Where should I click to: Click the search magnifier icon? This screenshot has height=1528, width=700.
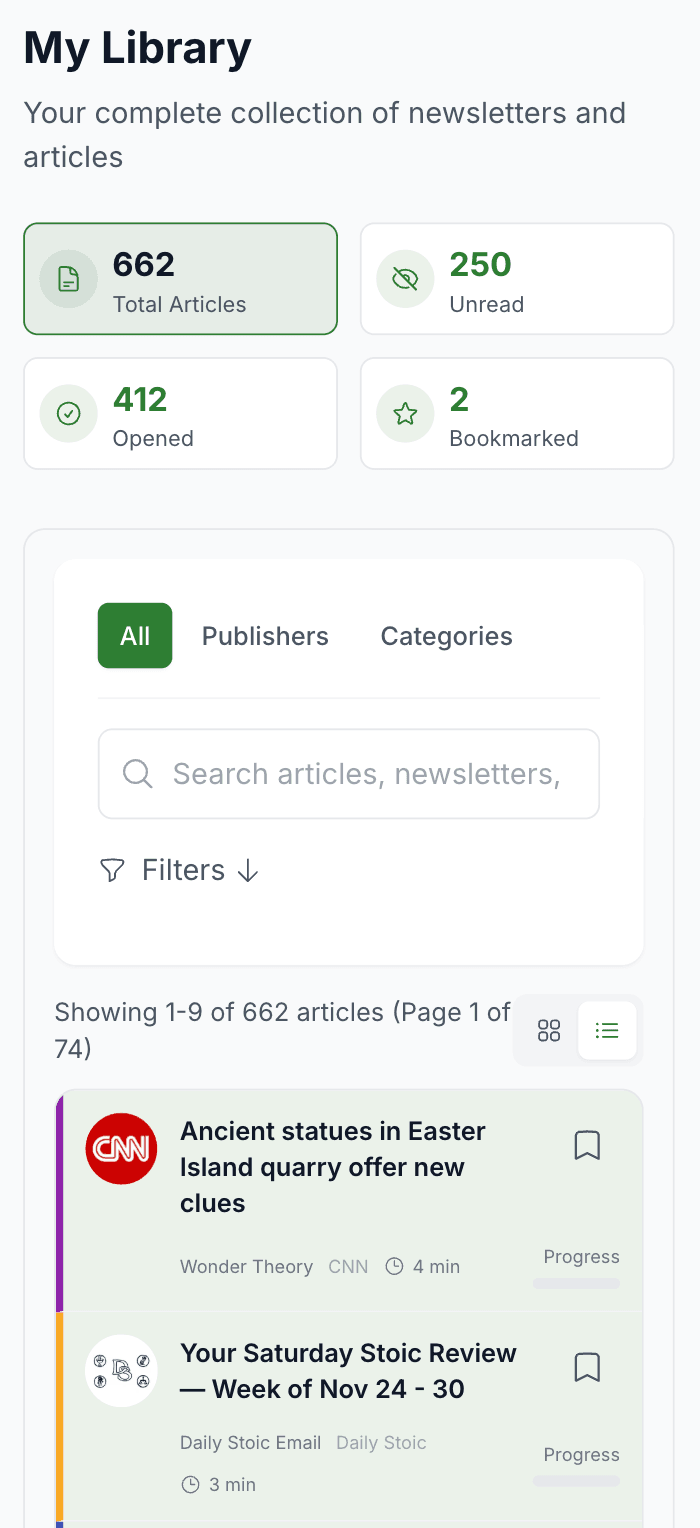pyautogui.click(x=137, y=773)
